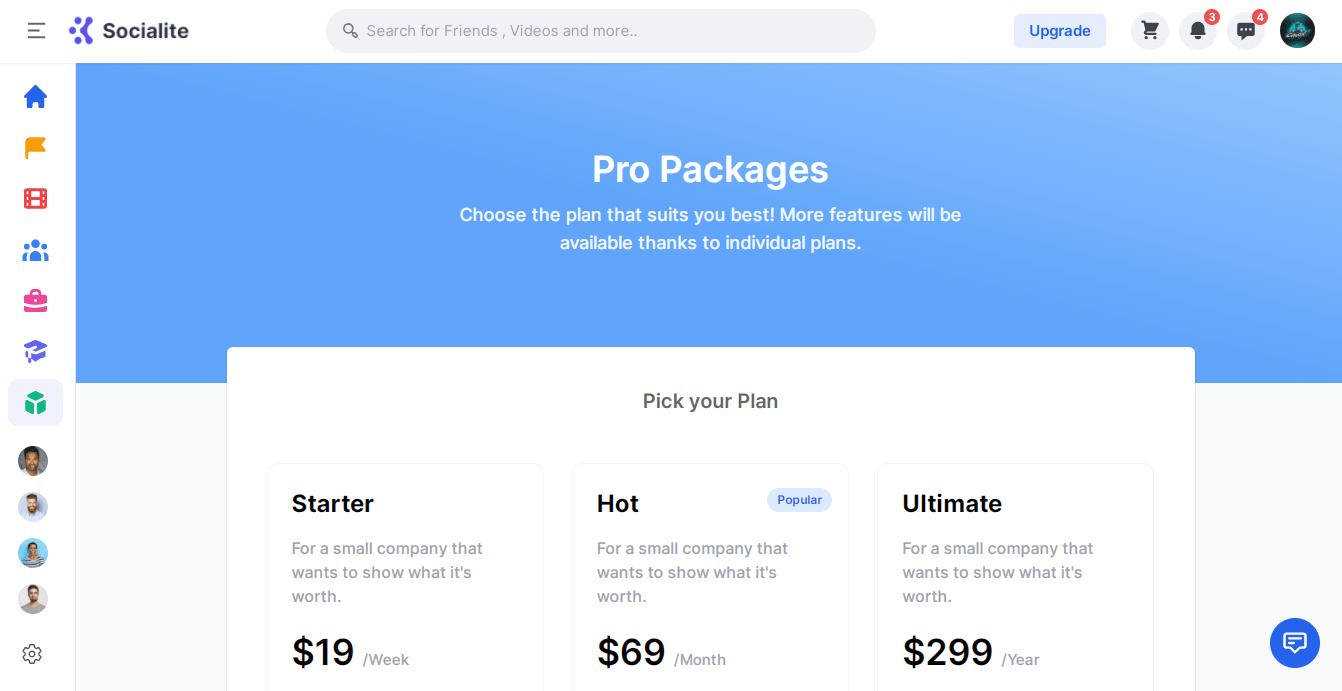
Task: Open the Pages flag icon
Action: [x=35, y=148]
